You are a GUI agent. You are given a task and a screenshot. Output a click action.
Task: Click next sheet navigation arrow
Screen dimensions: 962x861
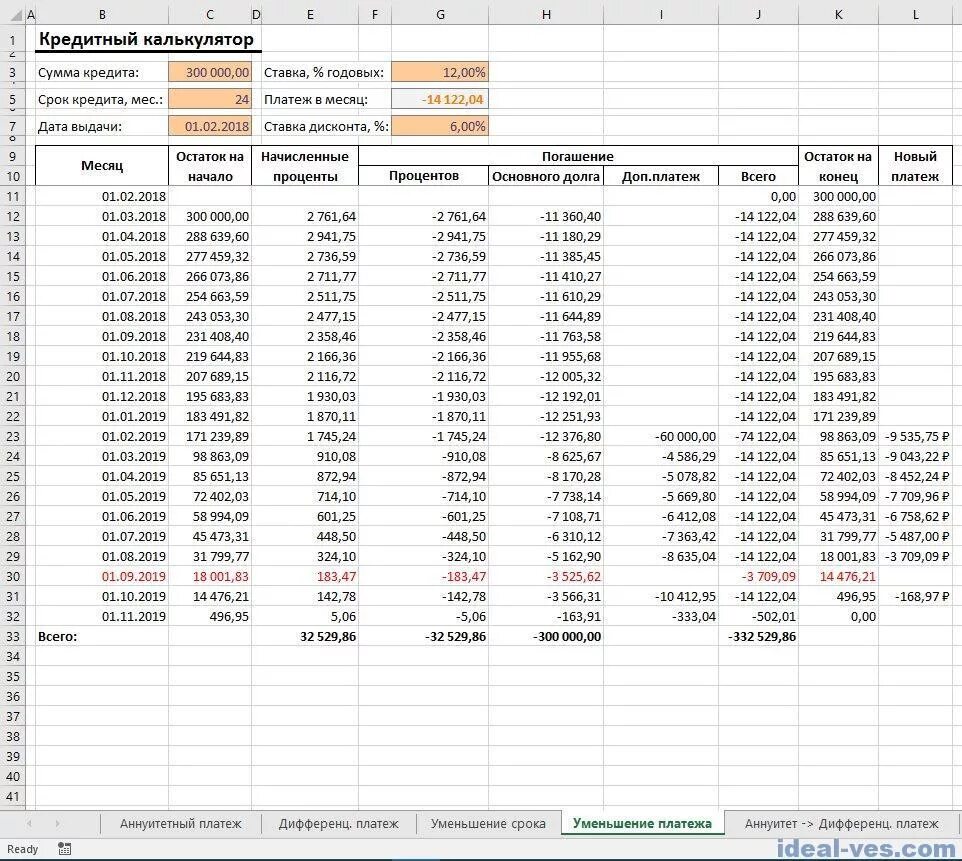[x=57, y=823]
